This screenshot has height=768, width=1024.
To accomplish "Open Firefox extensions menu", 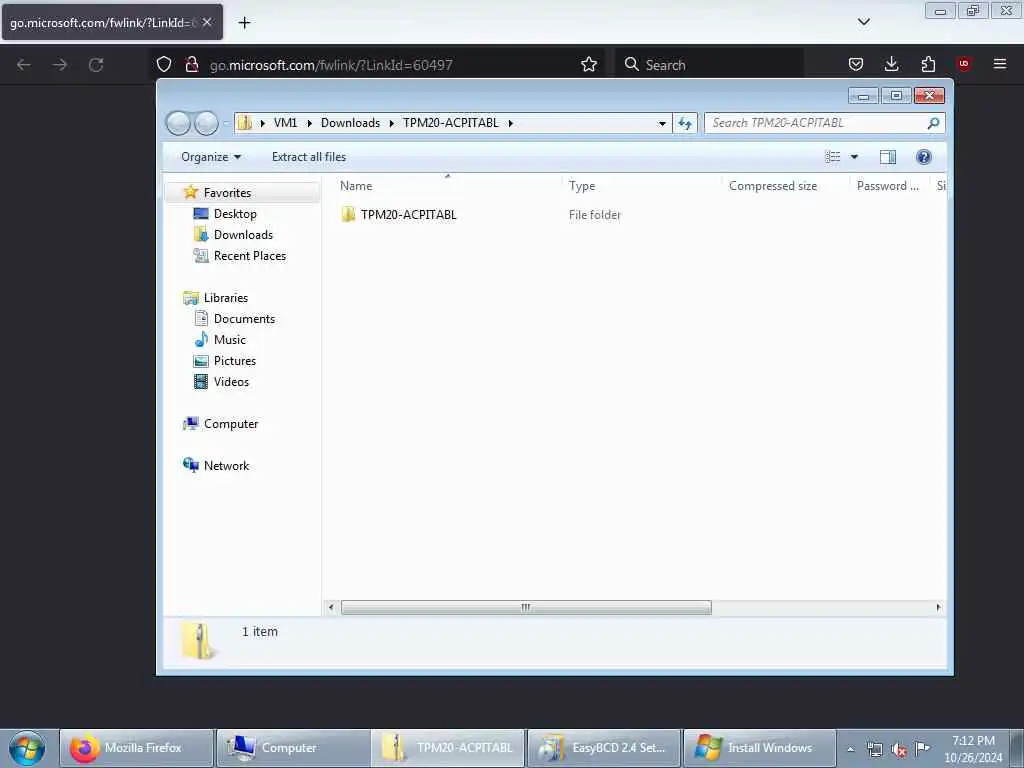I will (x=928, y=64).
